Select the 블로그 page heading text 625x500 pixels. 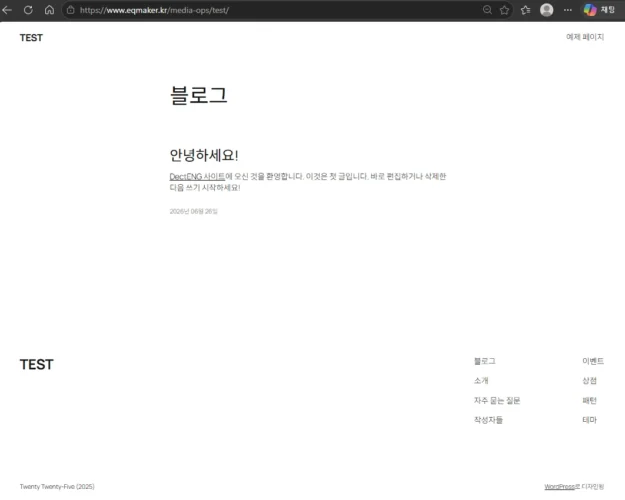click(x=199, y=95)
